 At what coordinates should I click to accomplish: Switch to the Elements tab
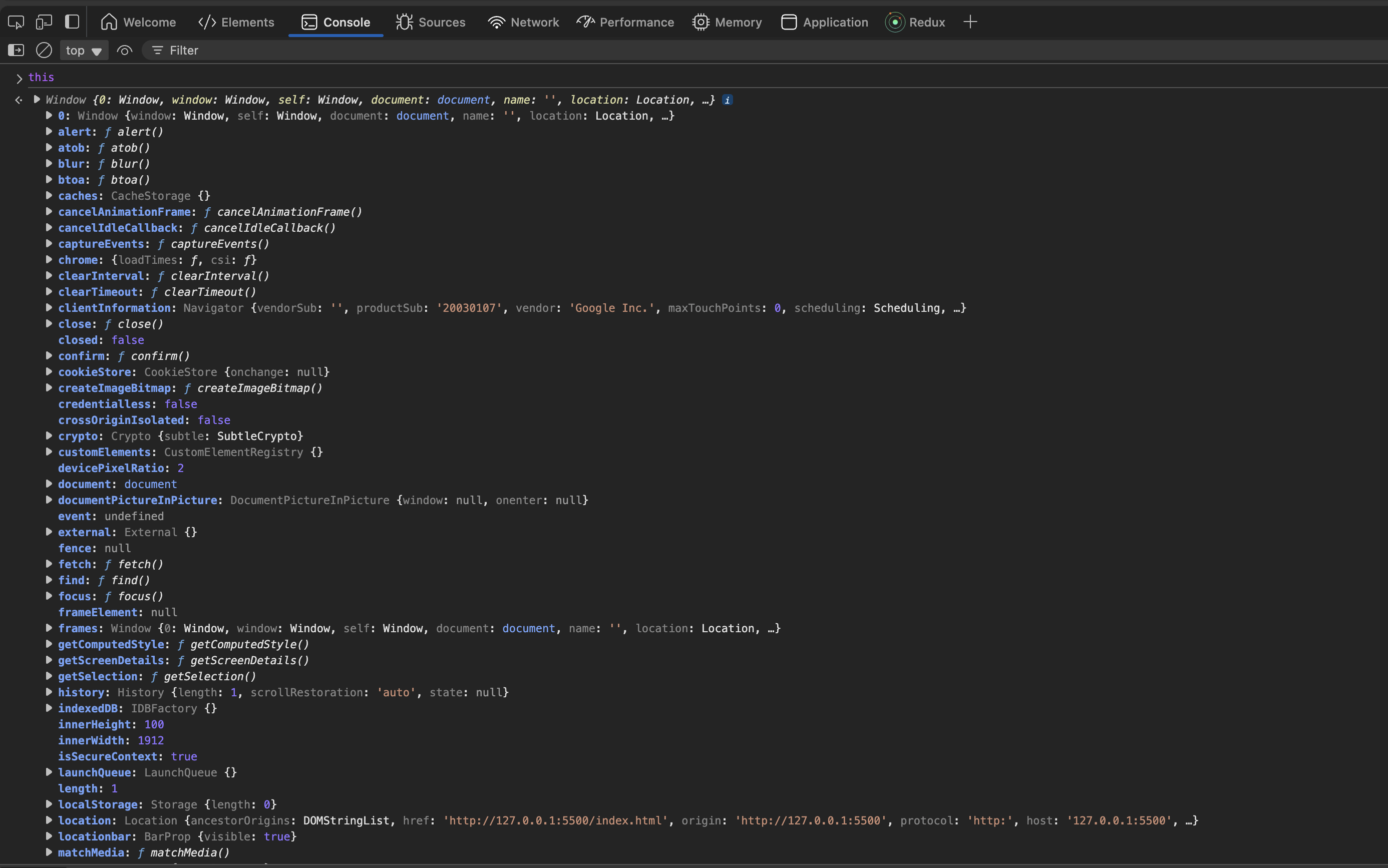(x=236, y=23)
